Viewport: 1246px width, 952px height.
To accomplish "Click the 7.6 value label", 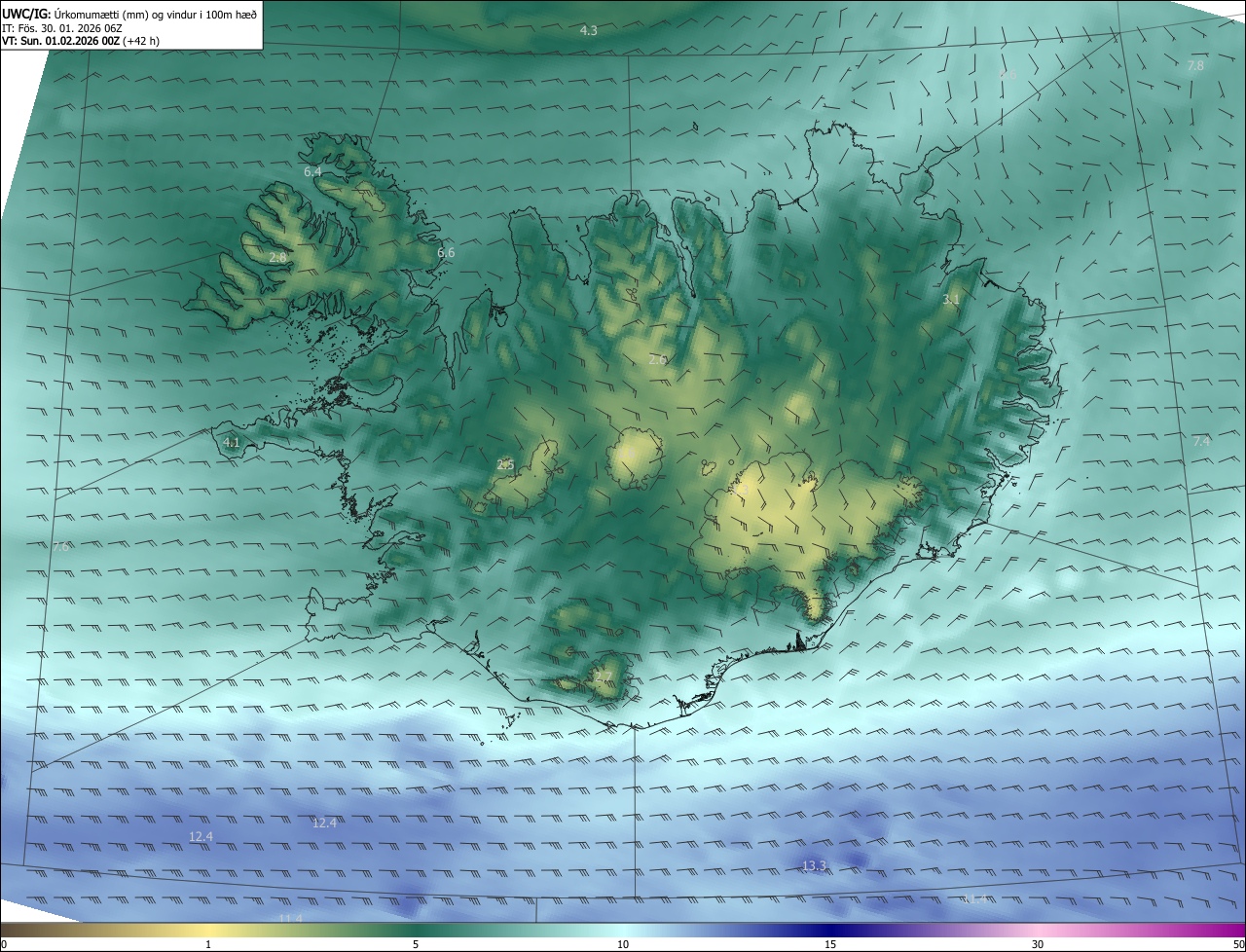I will [x=60, y=547].
